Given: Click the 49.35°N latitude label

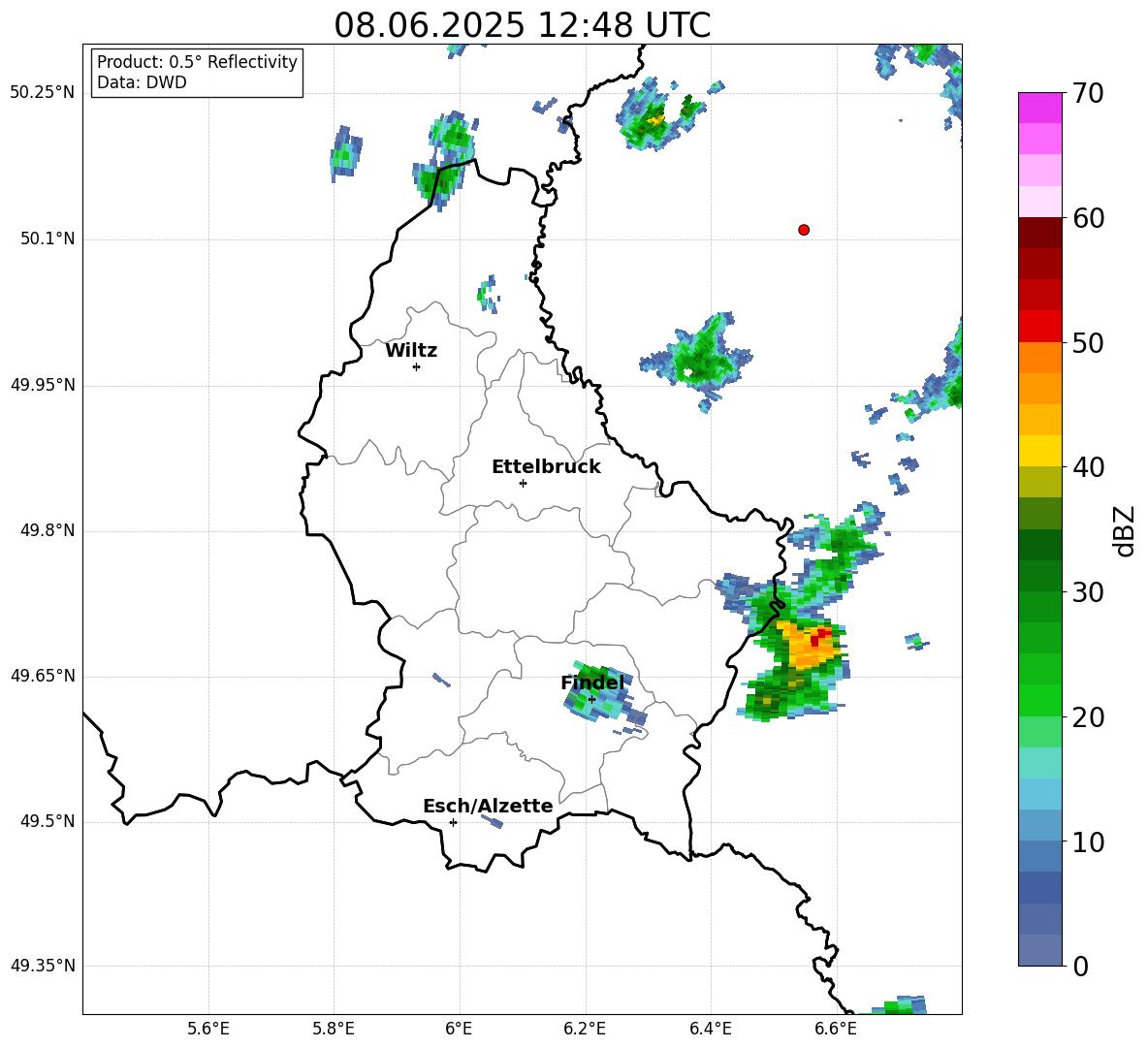Looking at the screenshot, I should (x=43, y=966).
